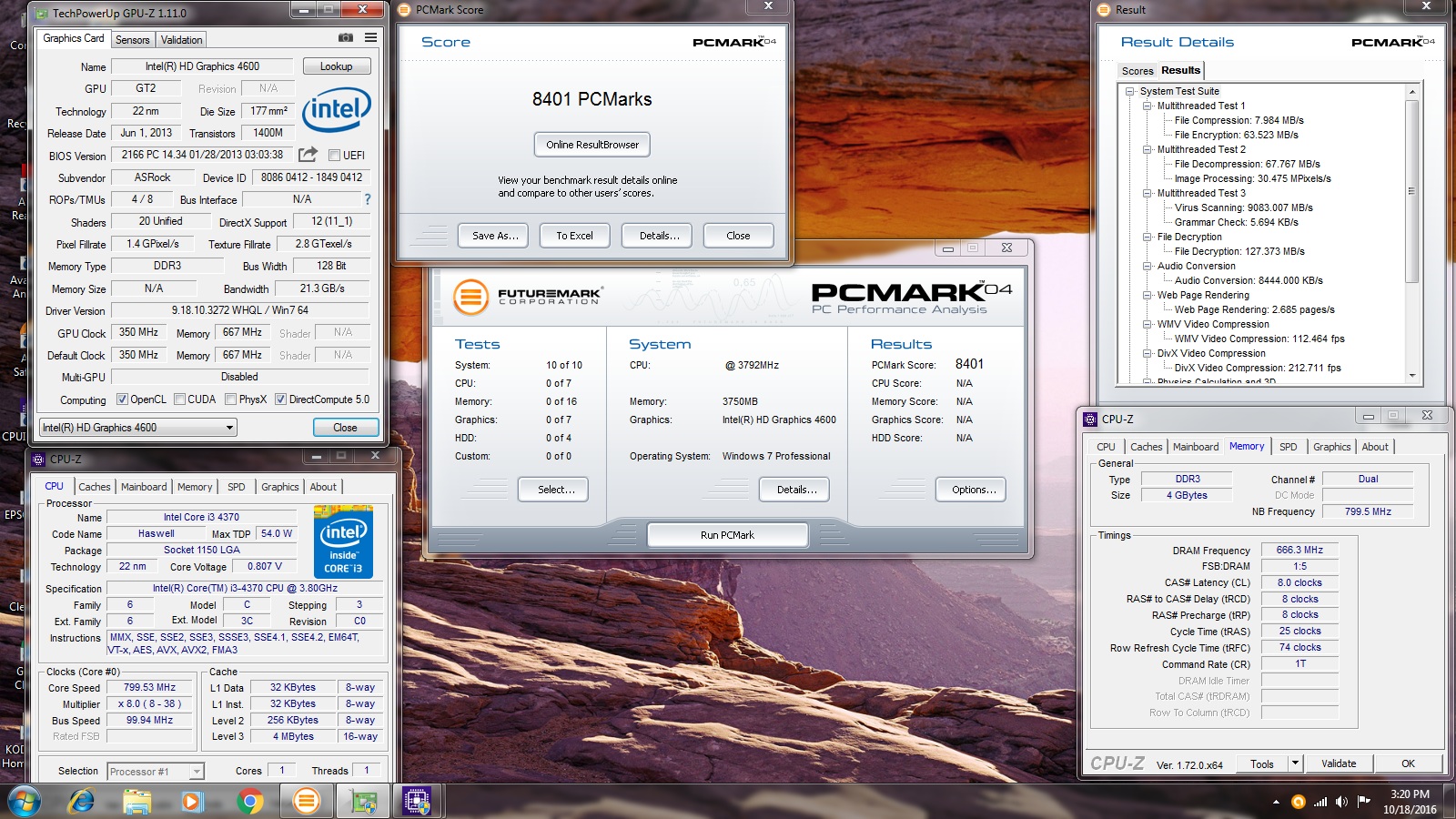Image resolution: width=1456 pixels, height=819 pixels.
Task: Click the GPU-Z title bar app icon
Action: (42, 13)
